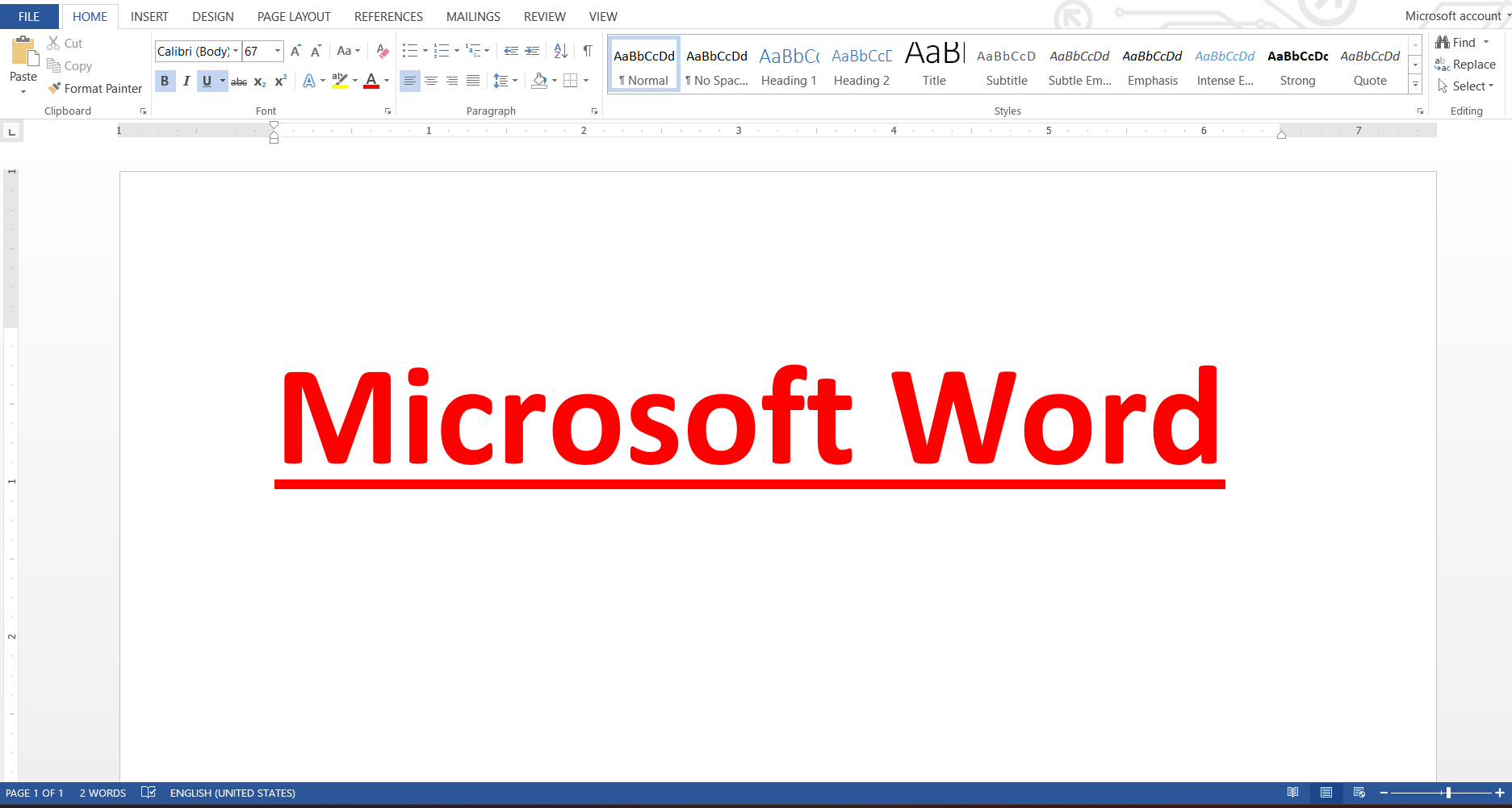The height and width of the screenshot is (808, 1512).
Task: Apply the yellow text highlight color
Action: pos(340,81)
